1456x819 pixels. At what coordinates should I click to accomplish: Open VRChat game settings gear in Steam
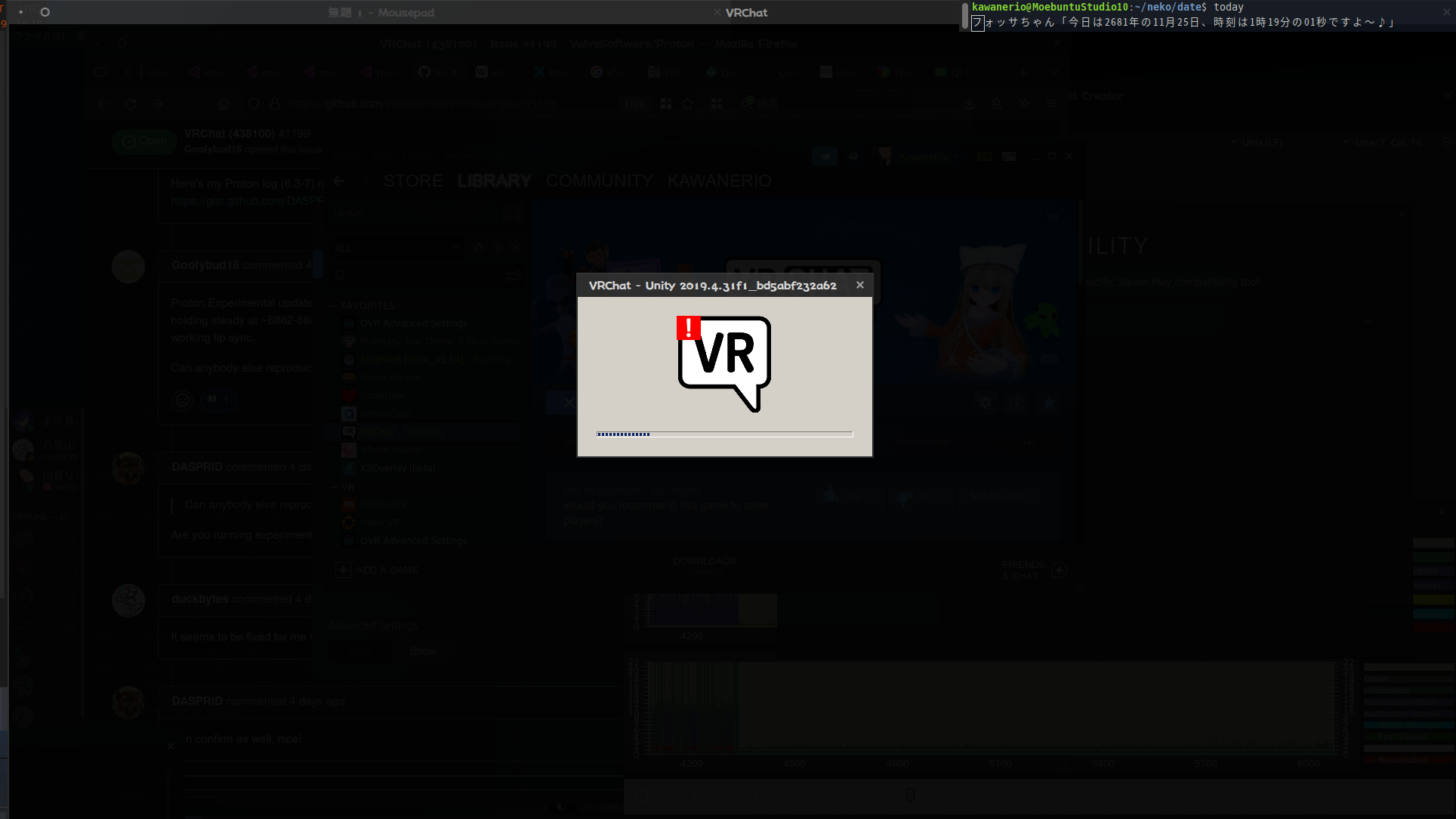[986, 403]
